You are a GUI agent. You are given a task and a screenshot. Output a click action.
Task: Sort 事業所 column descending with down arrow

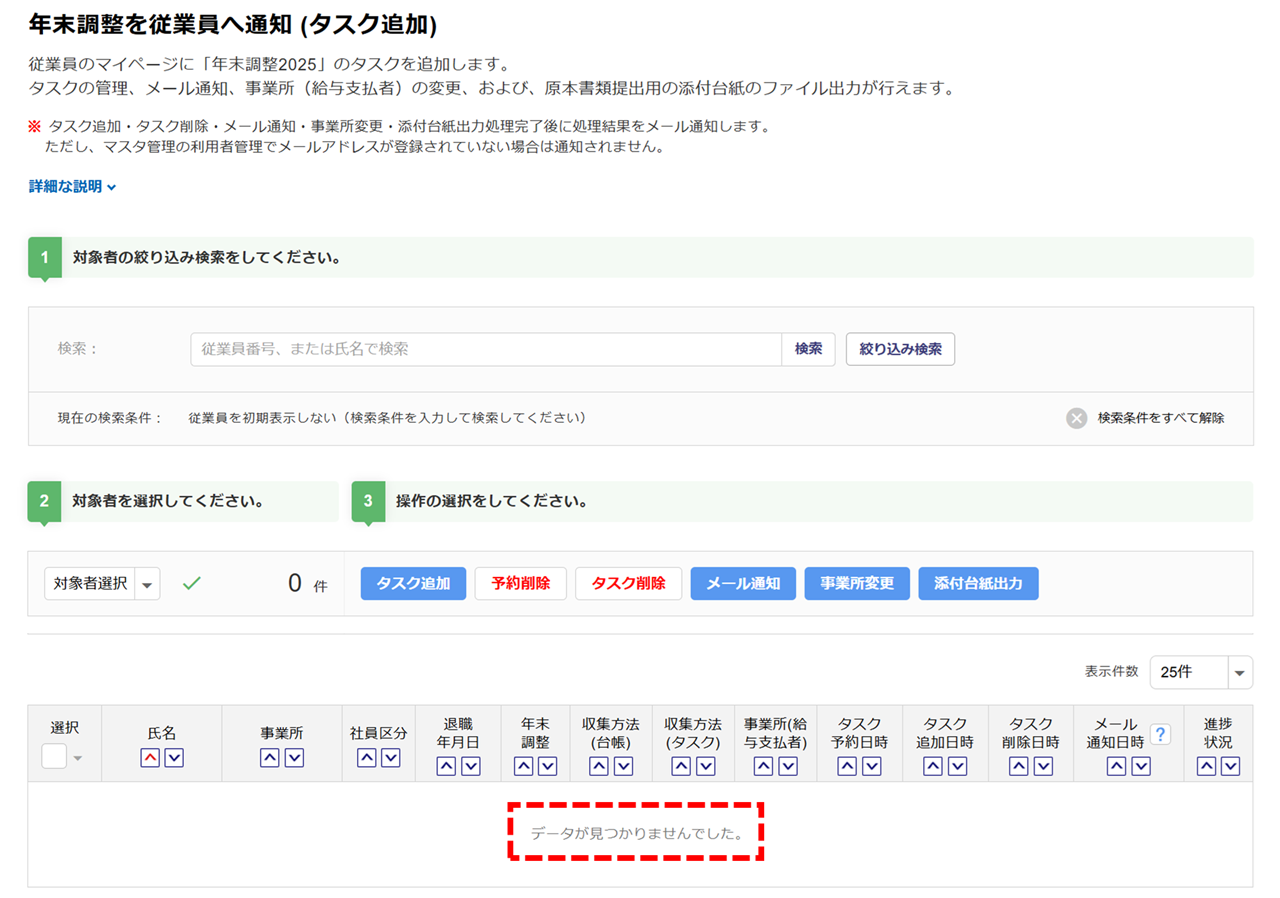point(294,759)
